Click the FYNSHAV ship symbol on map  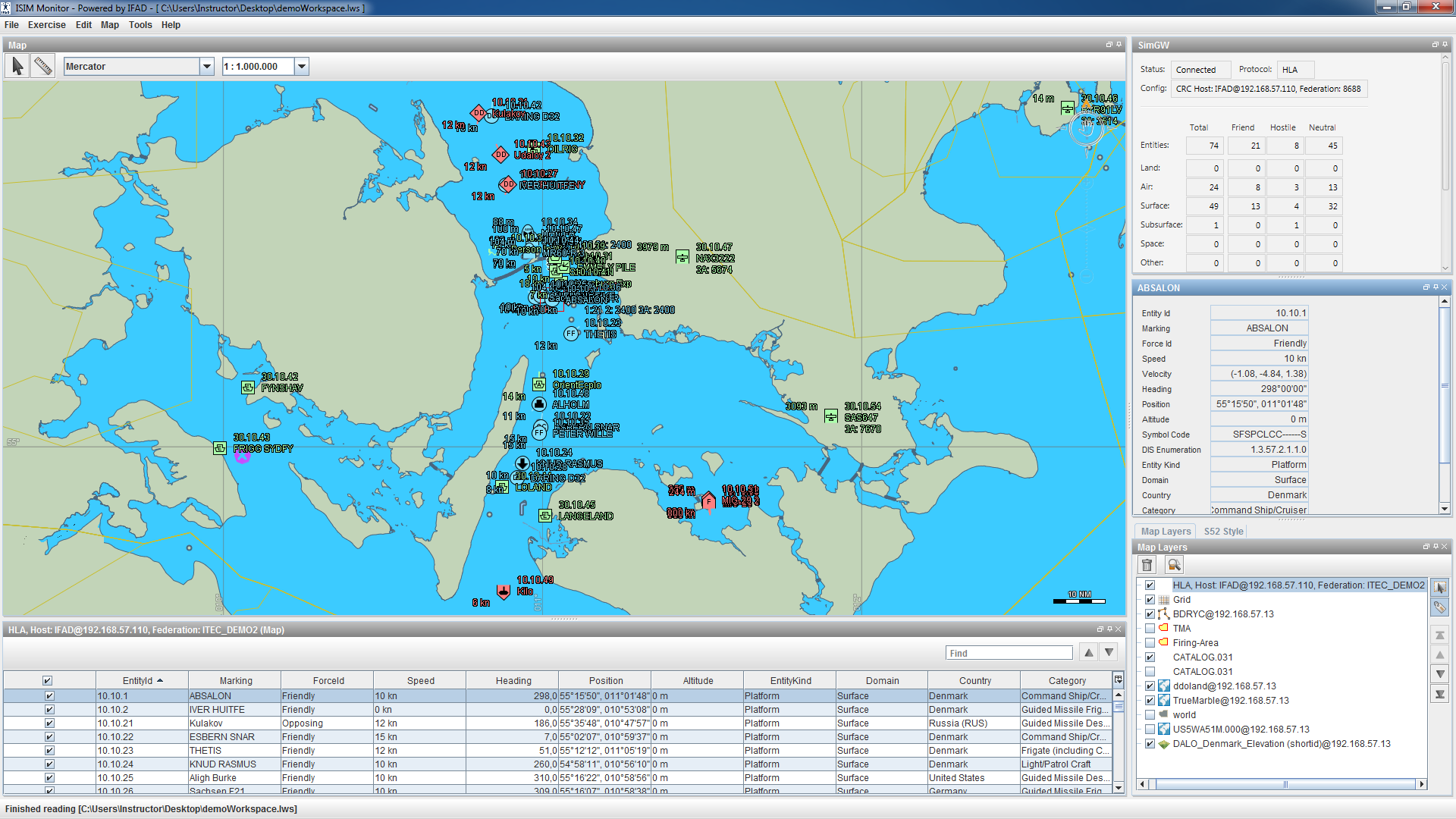(x=248, y=388)
